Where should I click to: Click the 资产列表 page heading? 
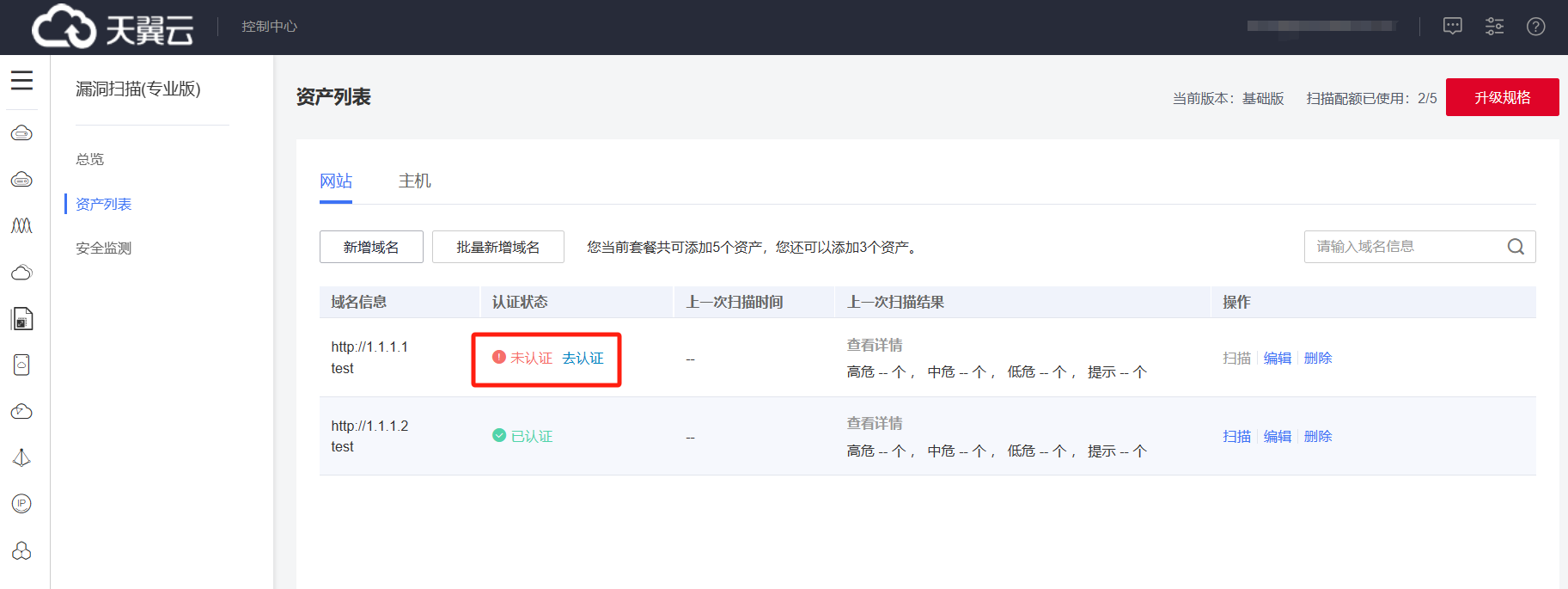pyautogui.click(x=333, y=96)
